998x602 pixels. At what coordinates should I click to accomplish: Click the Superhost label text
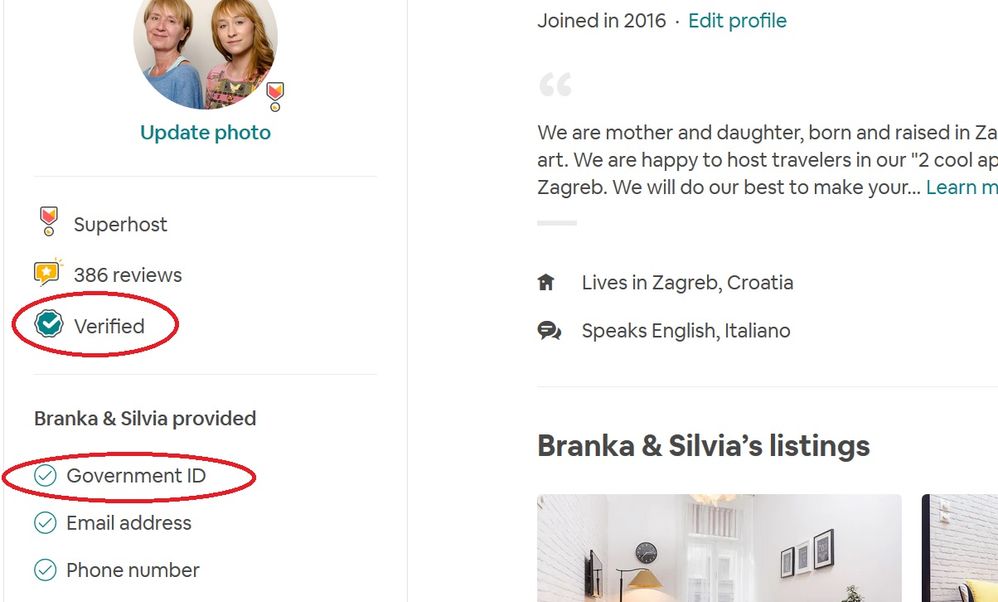(121, 224)
